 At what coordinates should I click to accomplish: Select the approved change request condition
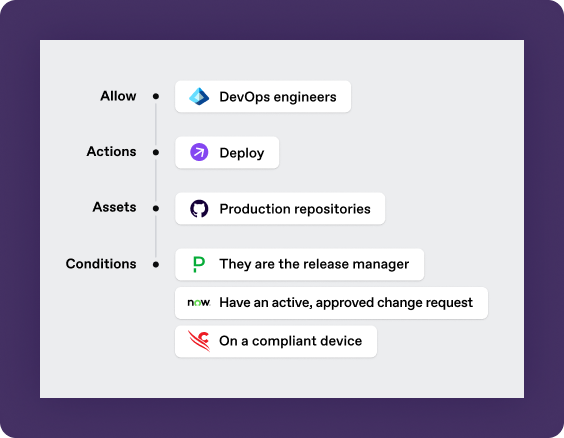pyautogui.click(x=331, y=303)
